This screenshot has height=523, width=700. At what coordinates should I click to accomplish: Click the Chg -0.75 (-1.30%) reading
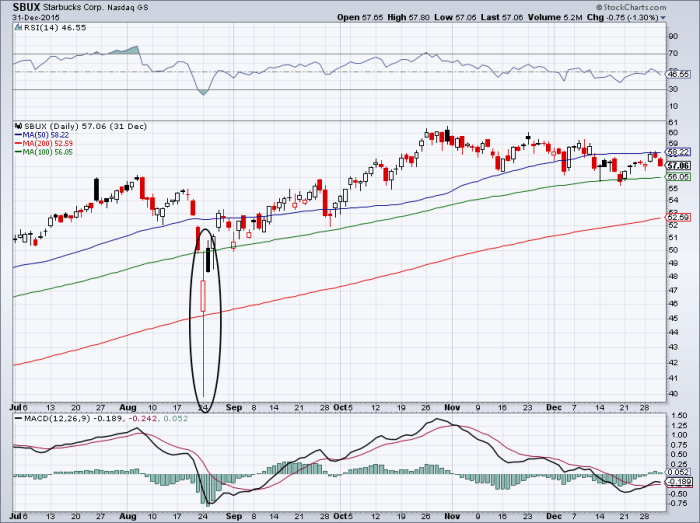[x=622, y=17]
